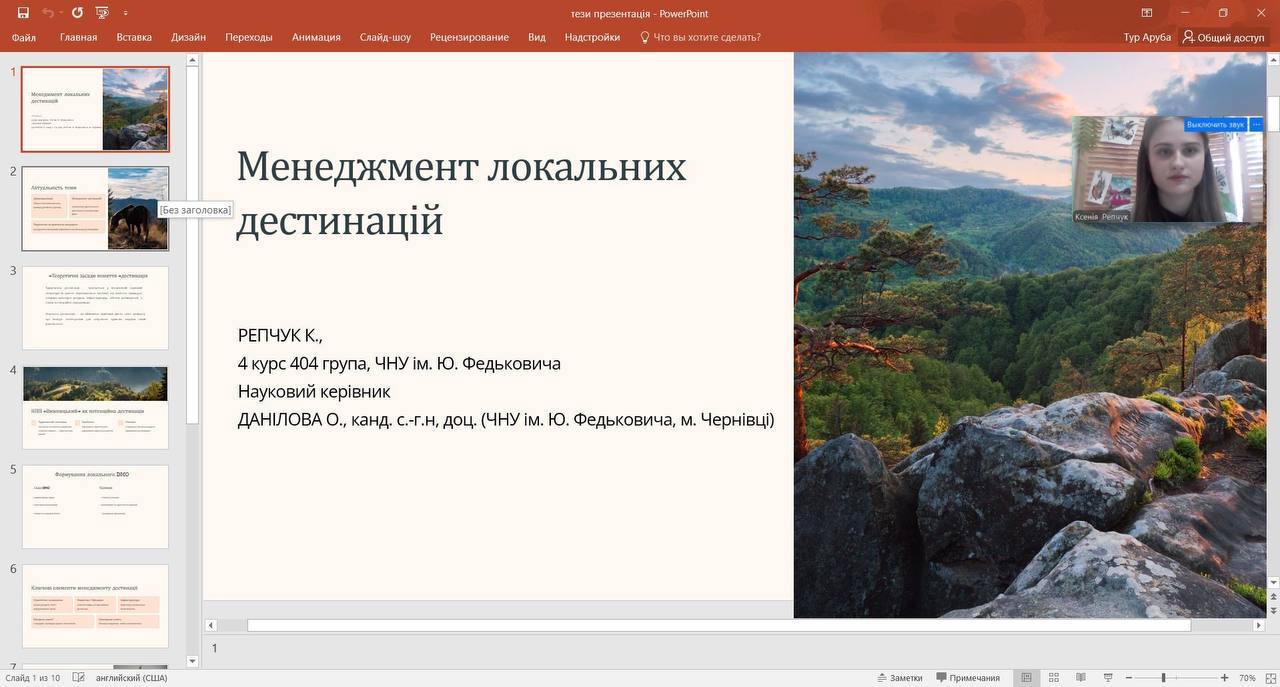The image size is (1280, 687).
Task: Click the Ксенія Репчук video thumbnail
Action: tap(1167, 169)
